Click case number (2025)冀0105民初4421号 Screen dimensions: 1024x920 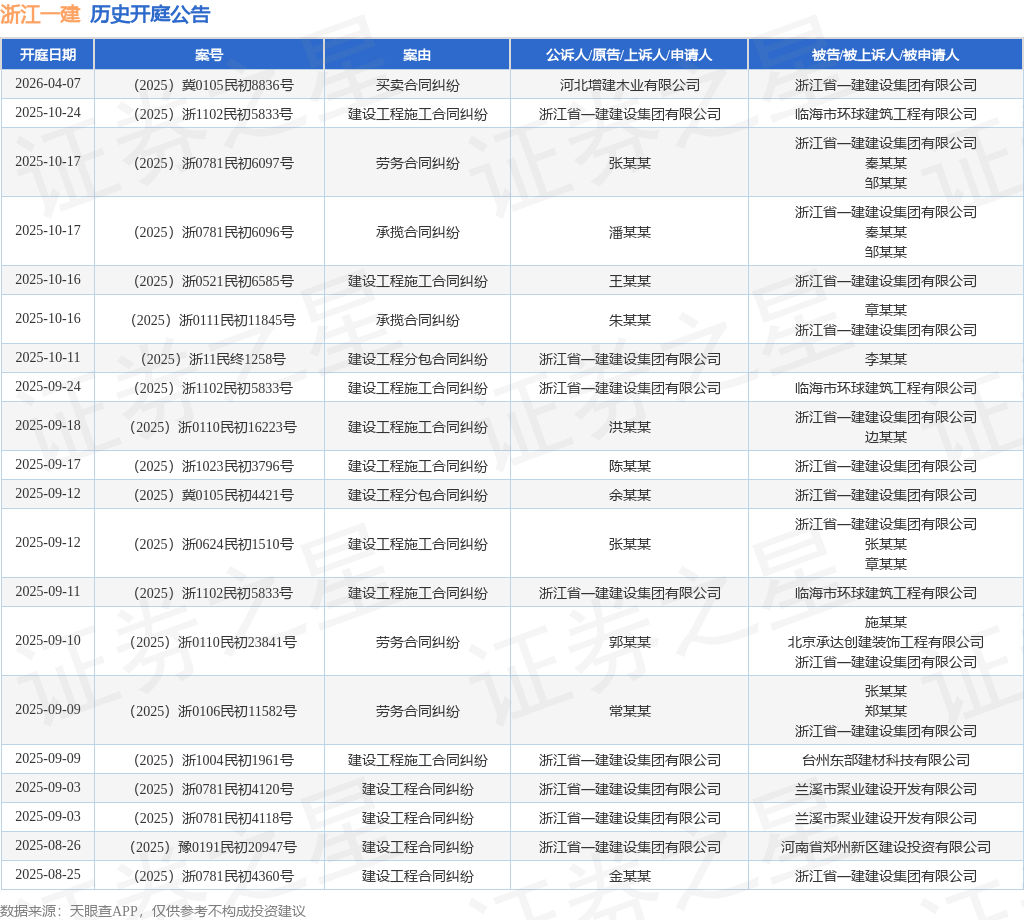(213, 495)
